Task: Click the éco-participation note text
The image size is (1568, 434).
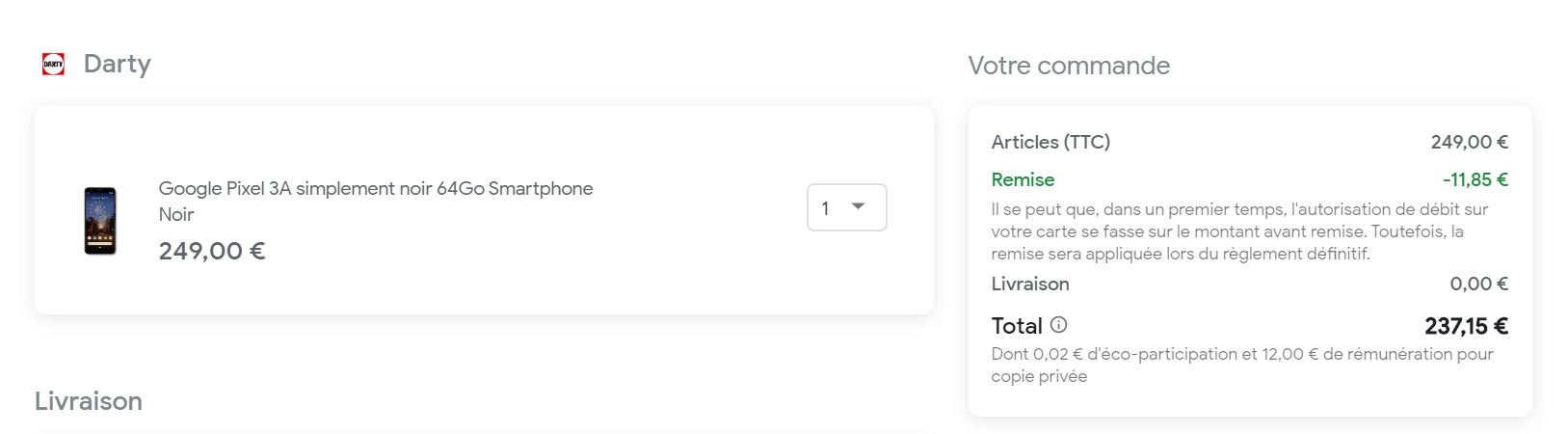Action: (x=1242, y=365)
